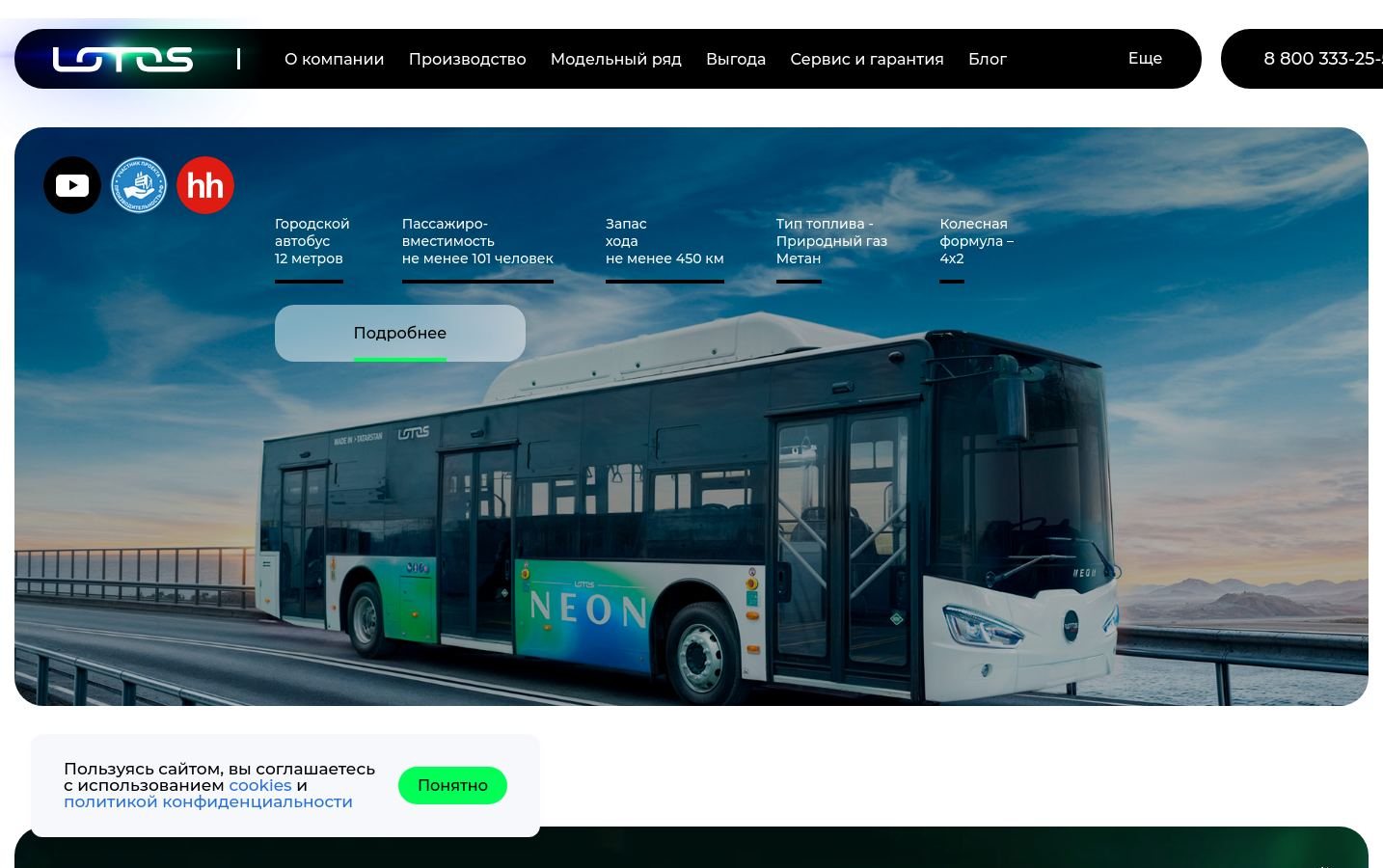This screenshot has width=1383, height=868.
Task: Accept cookies with Понятно button
Action: point(452,785)
